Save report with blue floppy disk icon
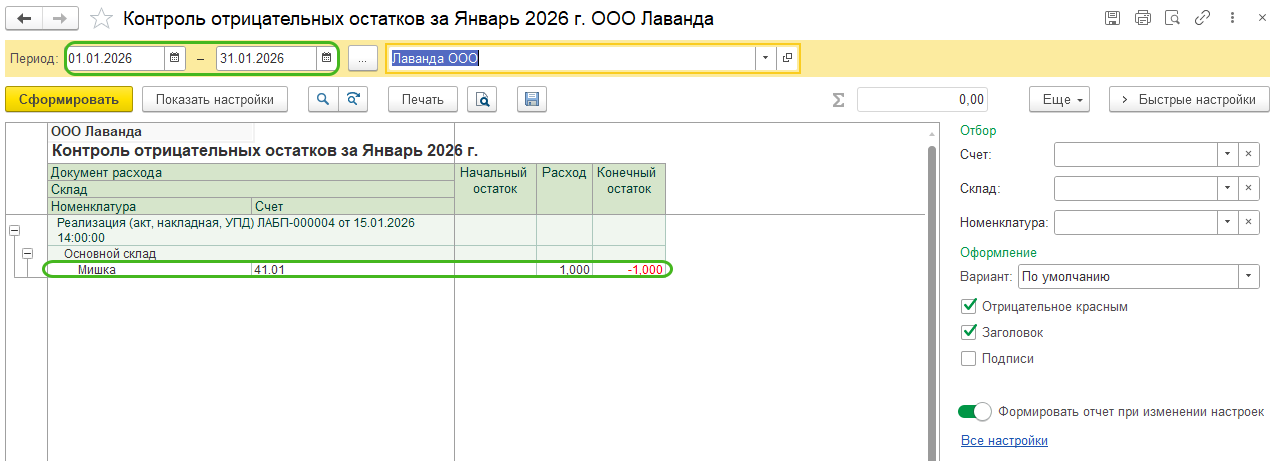 click(x=531, y=99)
